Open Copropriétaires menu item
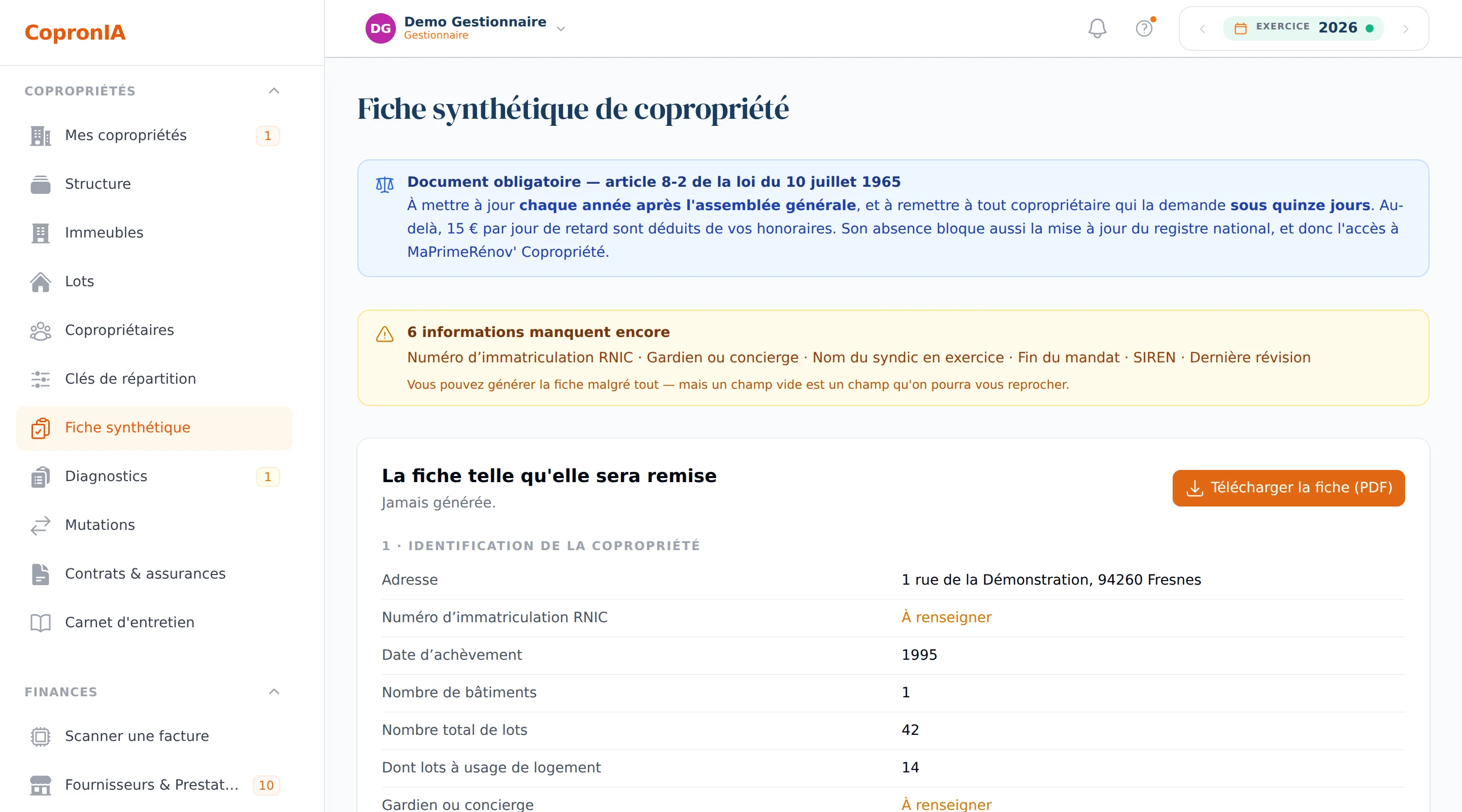 pyautogui.click(x=154, y=331)
